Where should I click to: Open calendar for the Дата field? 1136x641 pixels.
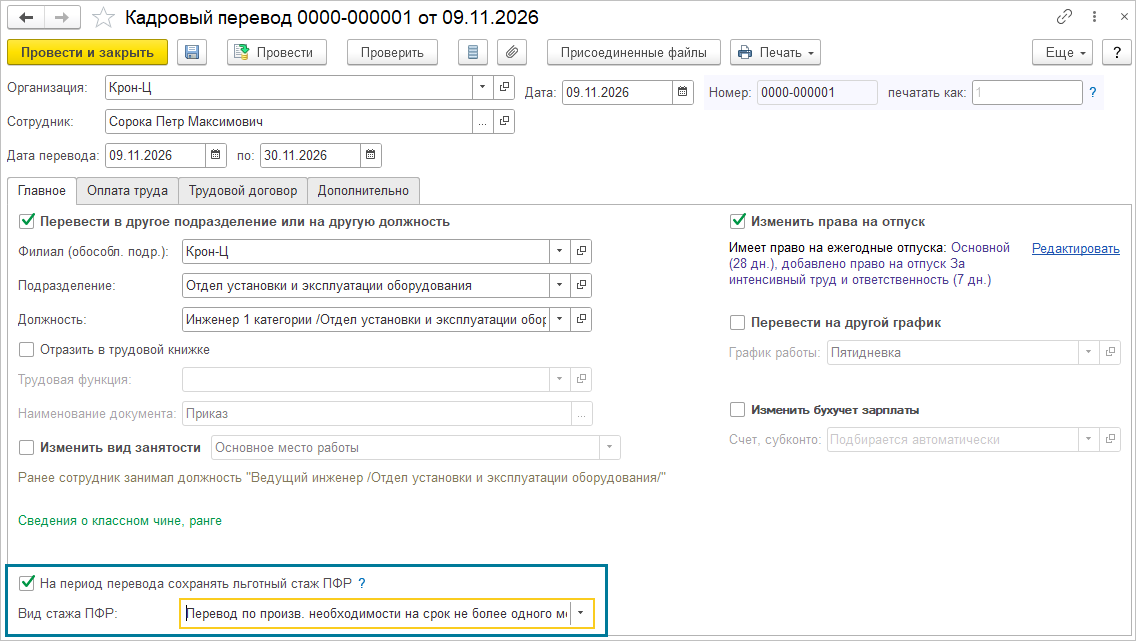(x=682, y=93)
